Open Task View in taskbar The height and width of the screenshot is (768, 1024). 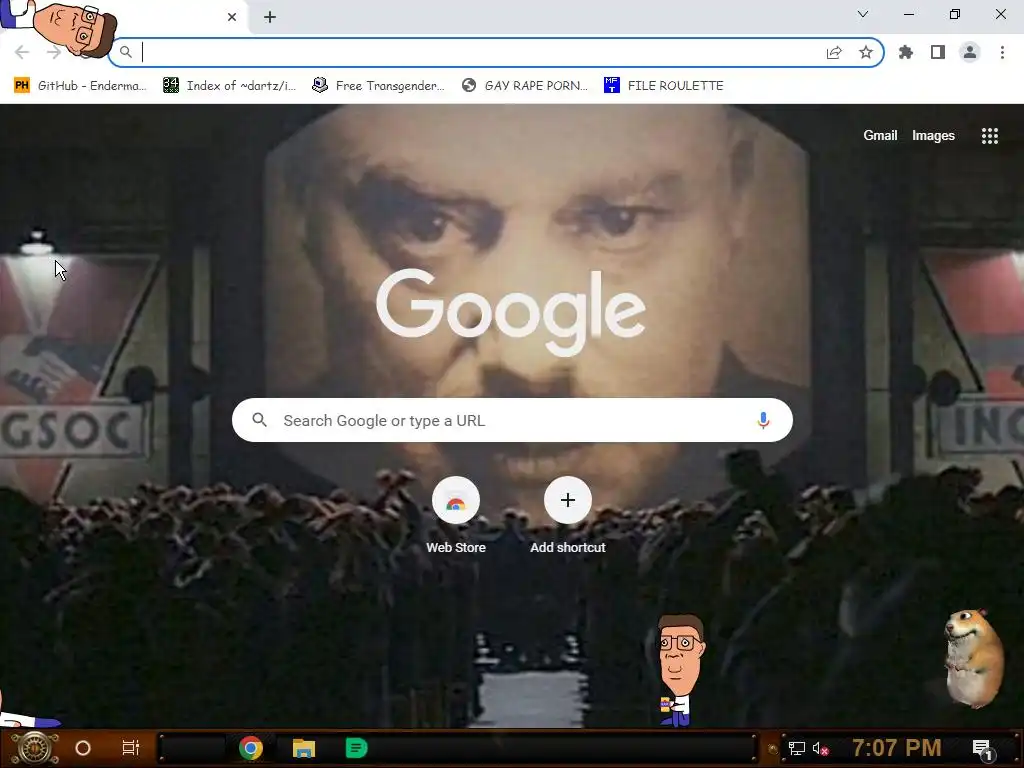pyautogui.click(x=131, y=748)
